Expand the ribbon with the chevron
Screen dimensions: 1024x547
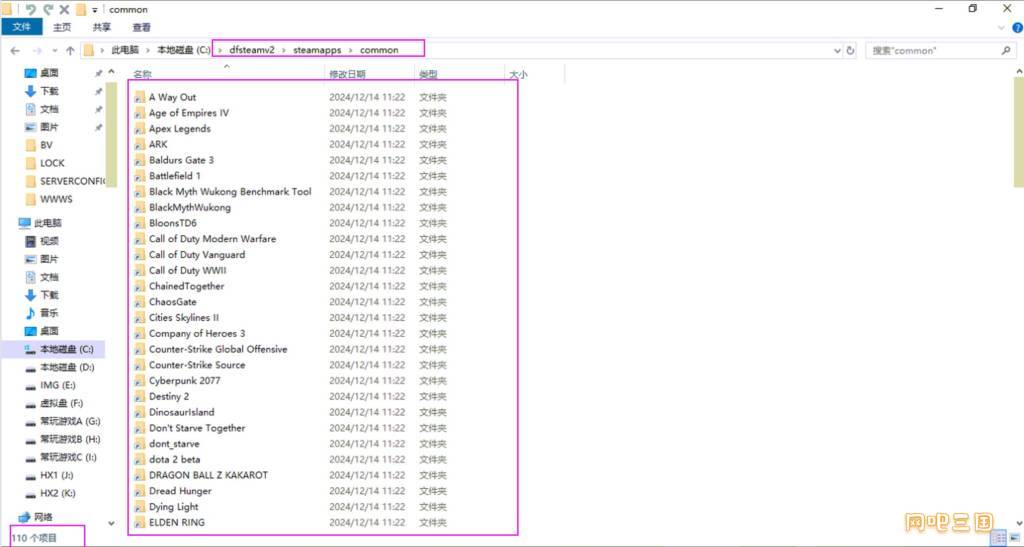click(1001, 27)
